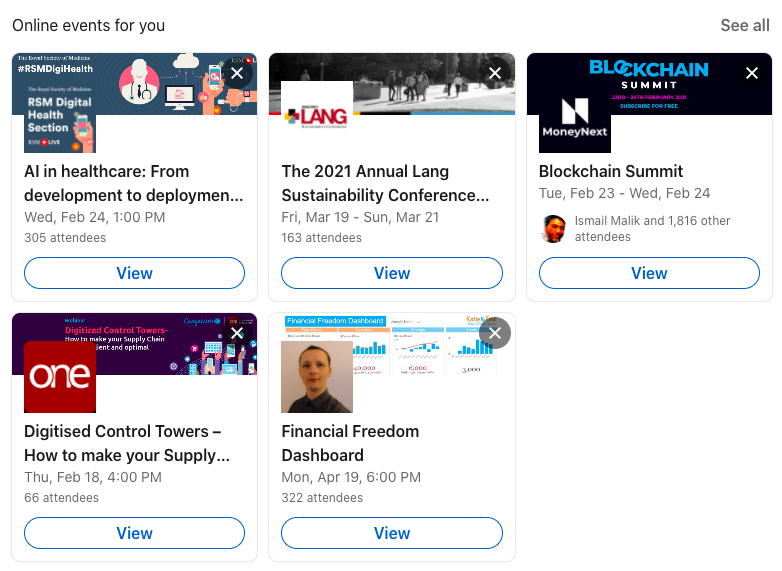Dismiss the Blockchain Summit event card
This screenshot has height=571, width=782.
coord(752,73)
